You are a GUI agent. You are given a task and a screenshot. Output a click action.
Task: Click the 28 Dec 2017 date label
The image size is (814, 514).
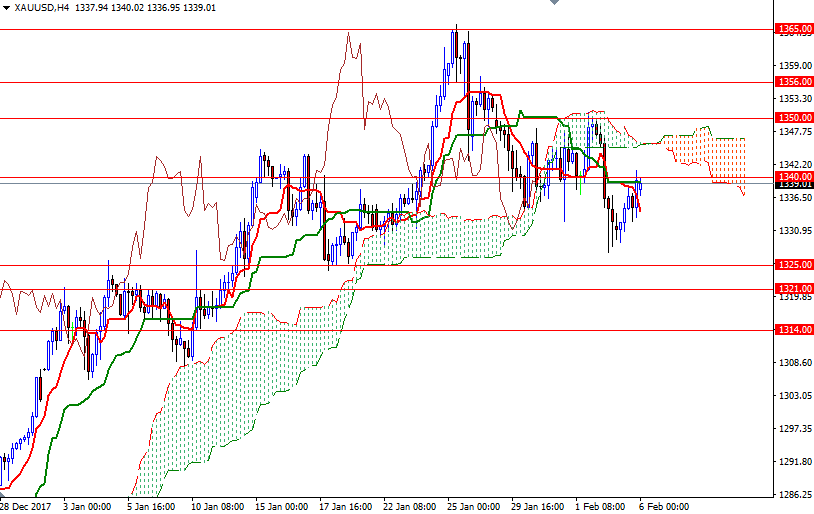point(24,506)
